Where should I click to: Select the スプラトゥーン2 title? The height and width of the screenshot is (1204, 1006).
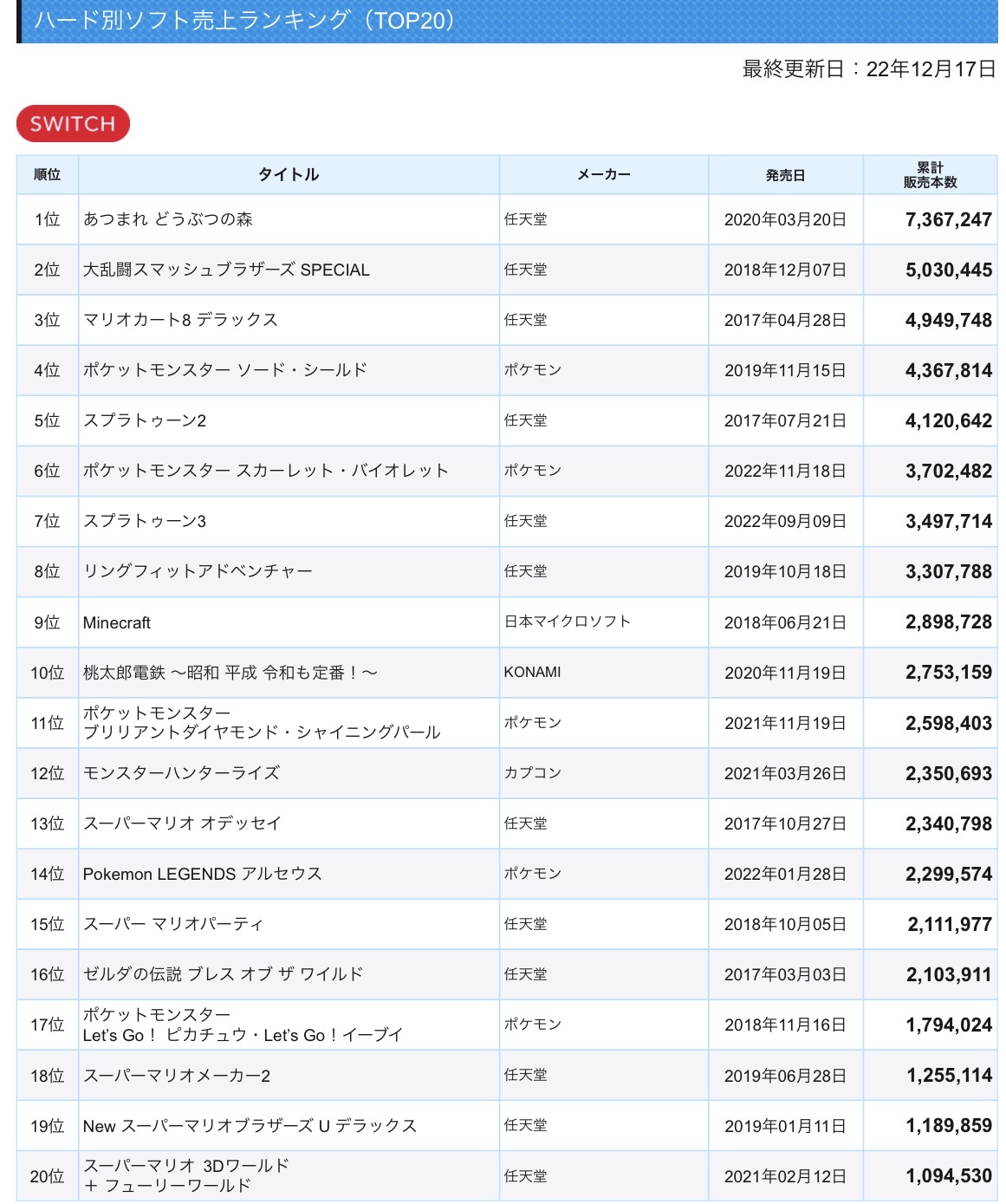point(145,420)
